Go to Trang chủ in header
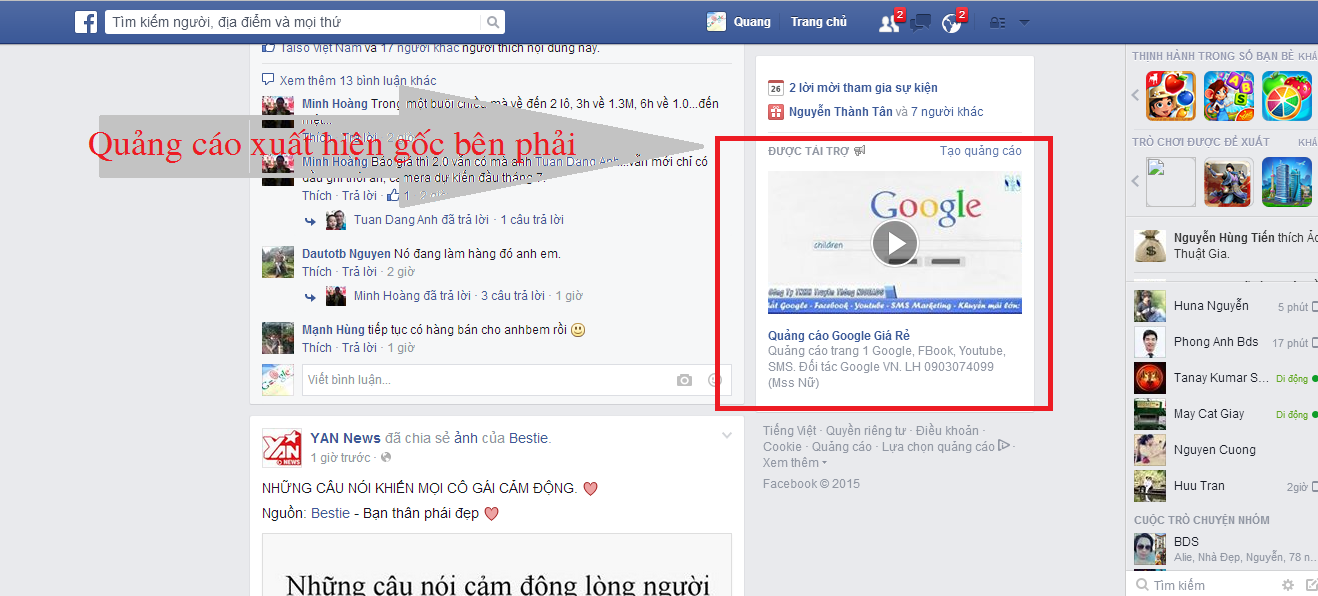This screenshot has height=596, width=1318. click(819, 22)
